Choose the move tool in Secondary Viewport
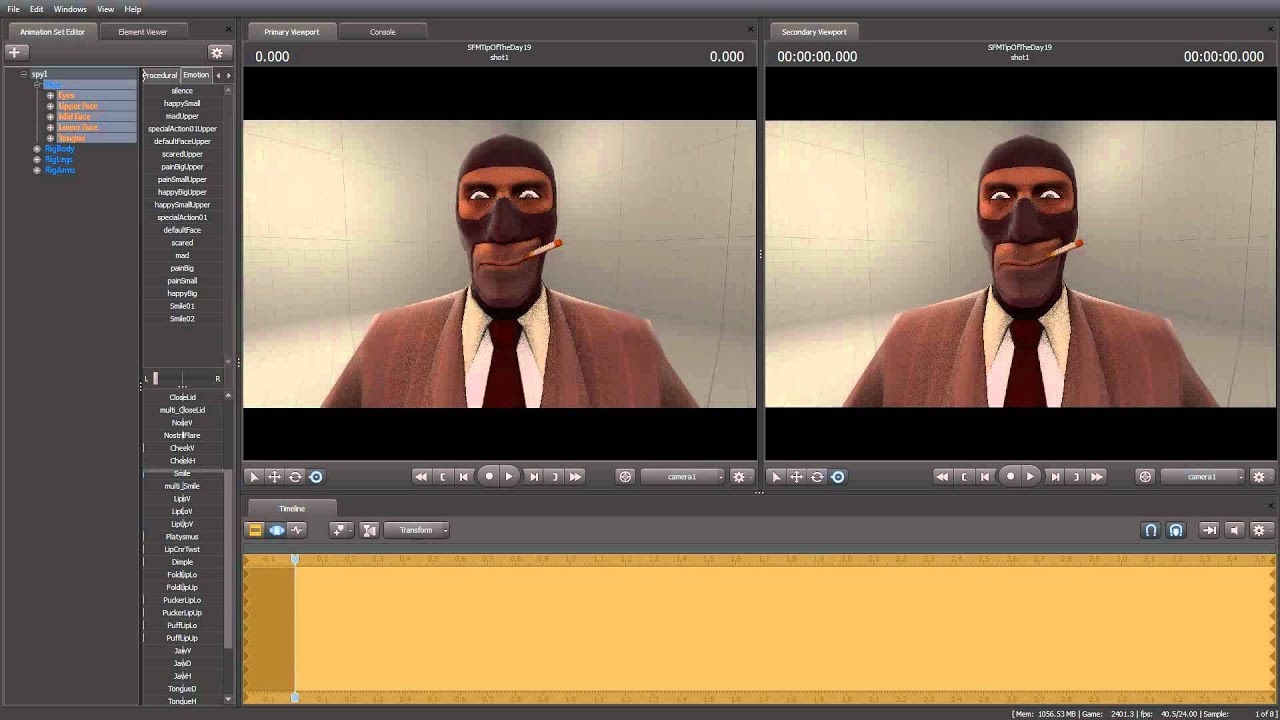The height and width of the screenshot is (720, 1280). click(796, 477)
